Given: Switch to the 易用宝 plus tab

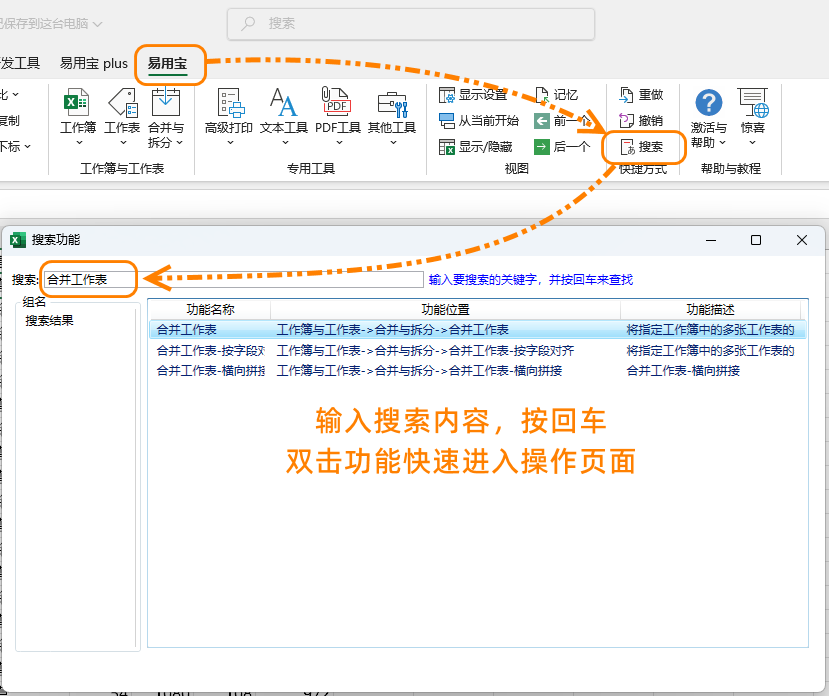Looking at the screenshot, I should [94, 63].
